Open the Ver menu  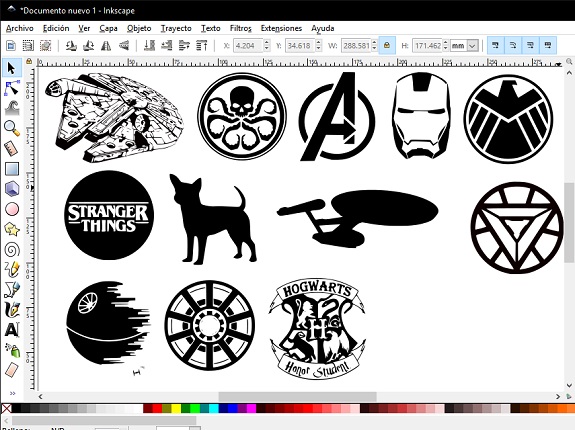84,28
